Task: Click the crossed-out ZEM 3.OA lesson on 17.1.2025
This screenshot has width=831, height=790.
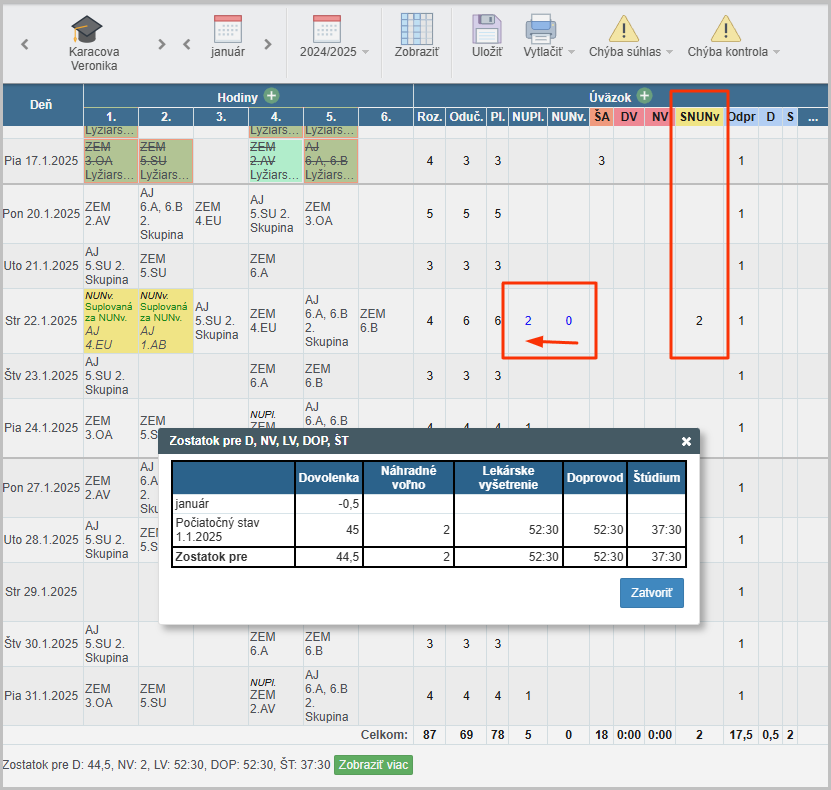Action: coord(111,161)
